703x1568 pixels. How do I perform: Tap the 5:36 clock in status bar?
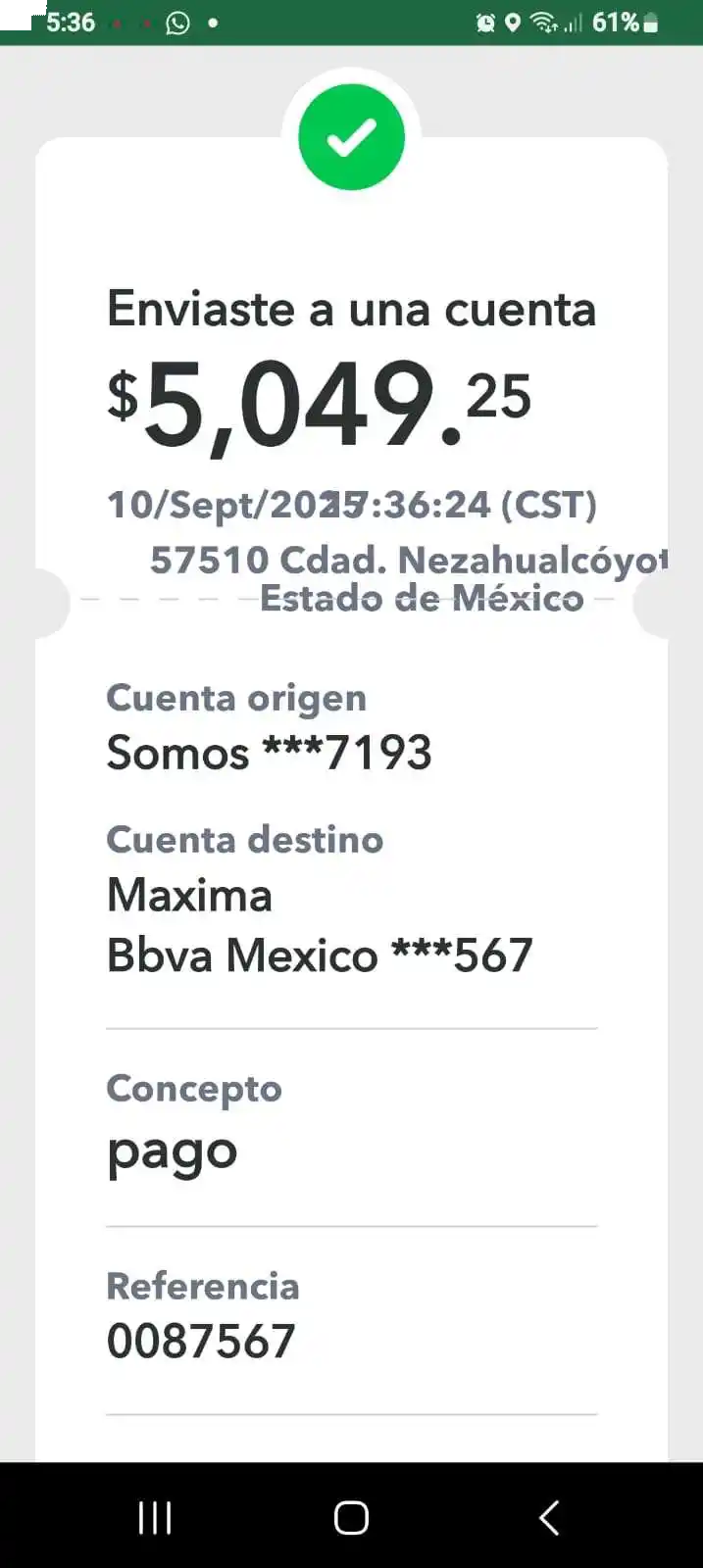click(x=71, y=22)
